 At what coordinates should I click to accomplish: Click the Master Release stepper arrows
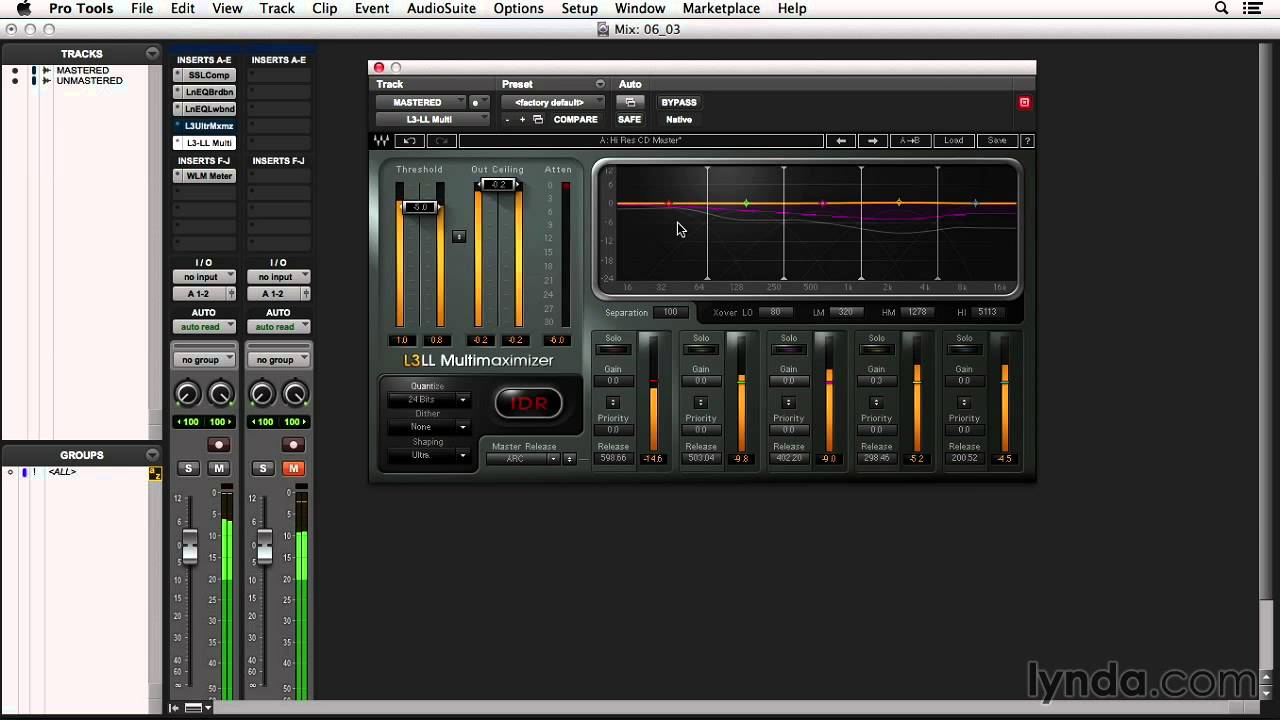569,459
